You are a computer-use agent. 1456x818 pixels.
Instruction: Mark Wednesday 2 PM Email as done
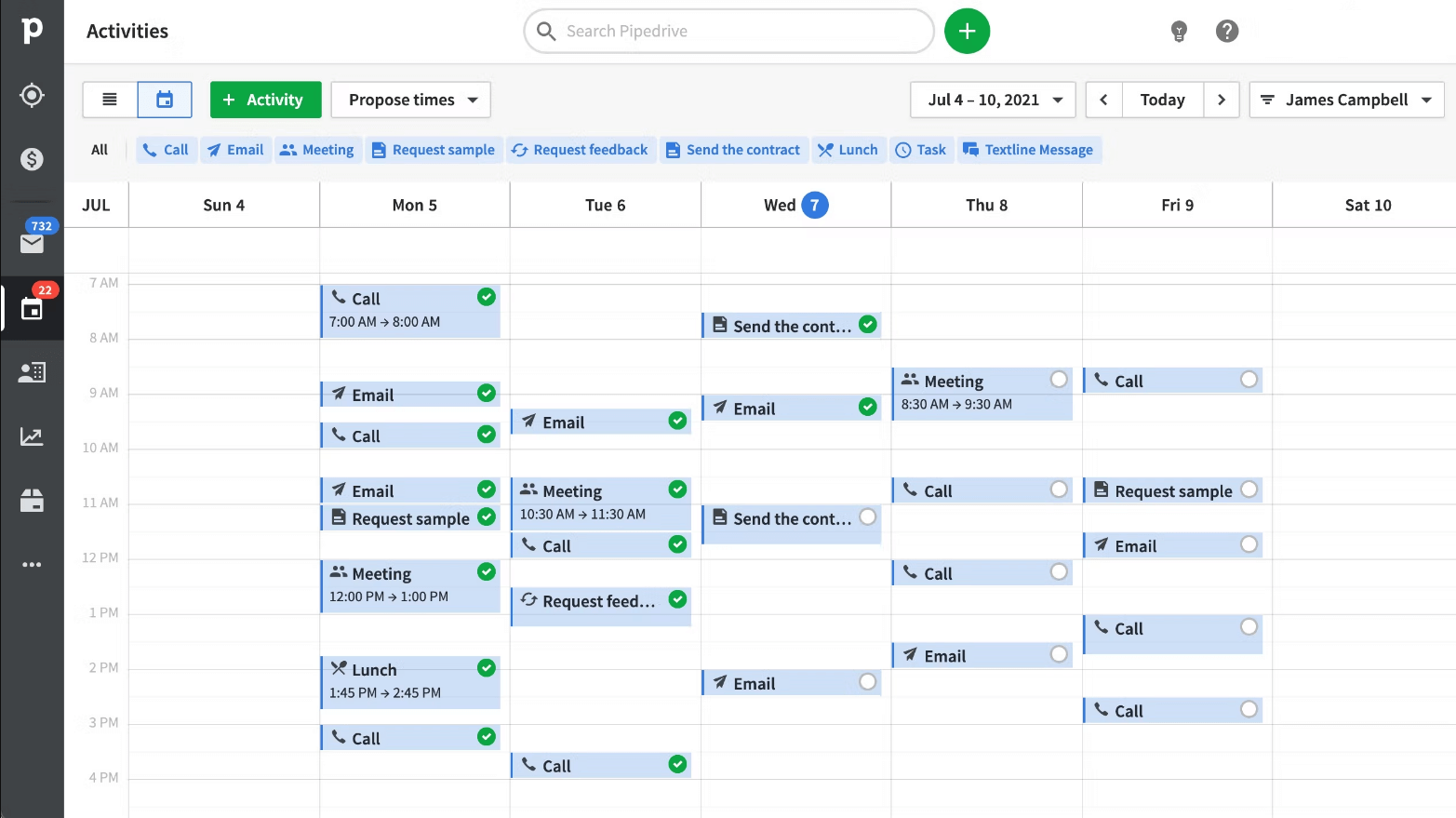(868, 681)
